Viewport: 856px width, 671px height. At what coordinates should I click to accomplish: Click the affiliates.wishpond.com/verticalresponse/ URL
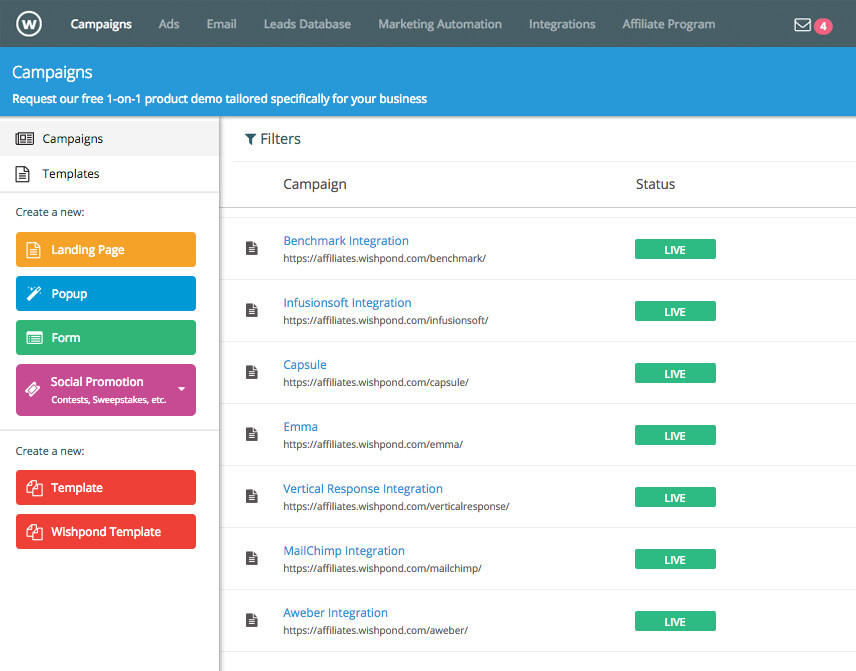pos(396,506)
